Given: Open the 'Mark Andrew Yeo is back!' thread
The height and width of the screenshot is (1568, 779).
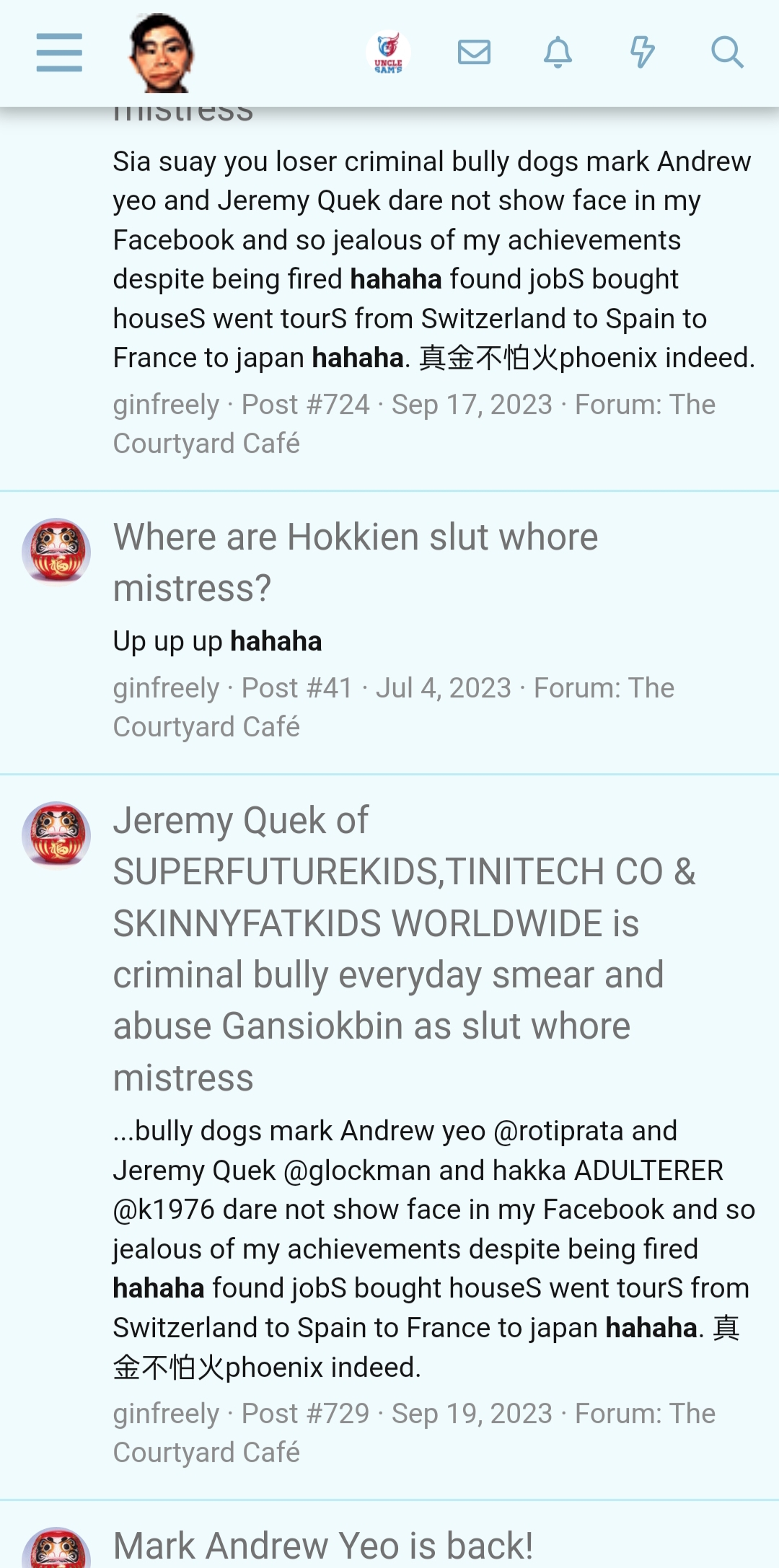Looking at the screenshot, I should pyautogui.click(x=323, y=1546).
